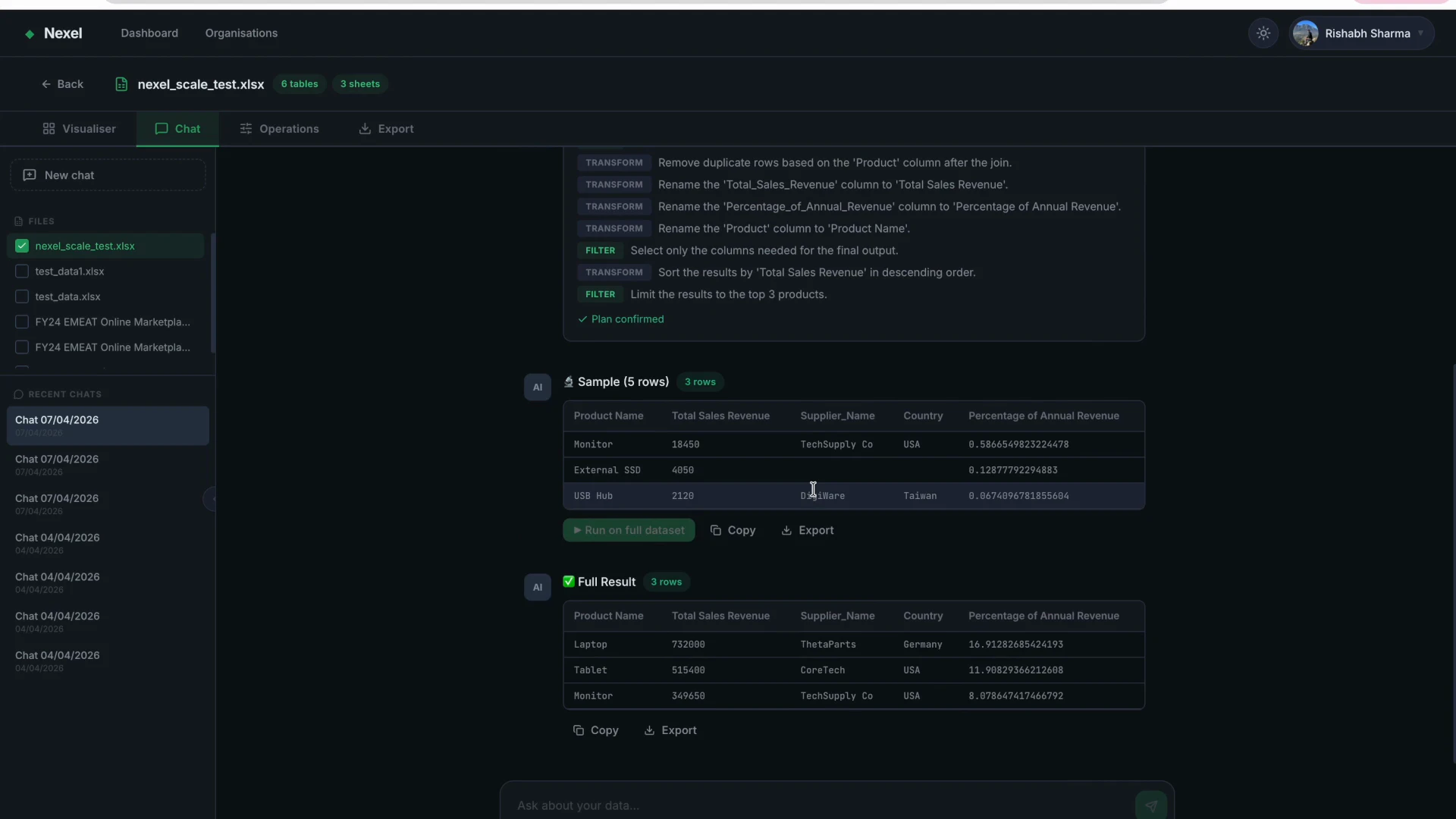
Task: Open the Rishabh Sharma profile dropdown
Action: pos(1361,33)
